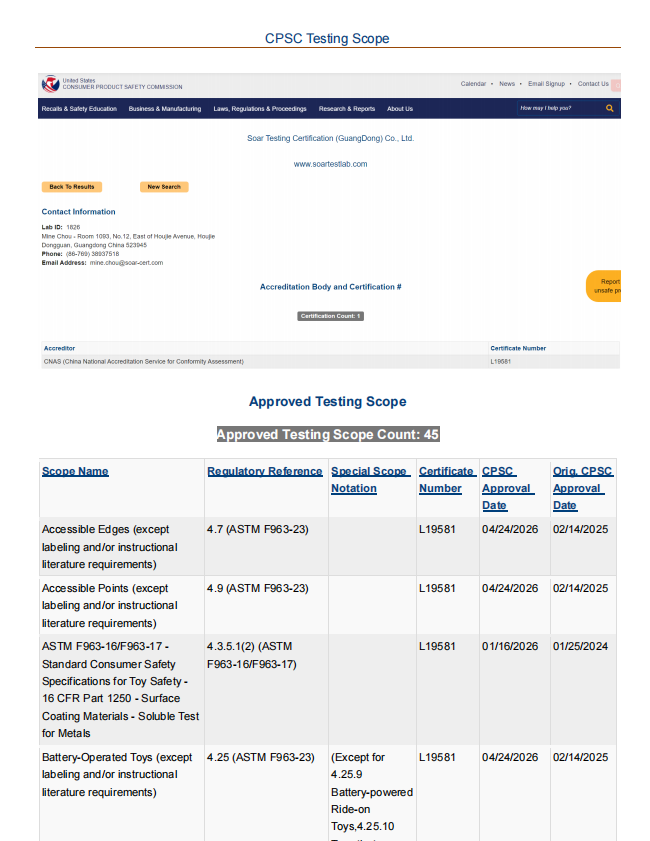Image resolution: width=650 pixels, height=841 pixels.
Task: Open Laws, Regulations & Proceedings menu
Action: (260, 109)
